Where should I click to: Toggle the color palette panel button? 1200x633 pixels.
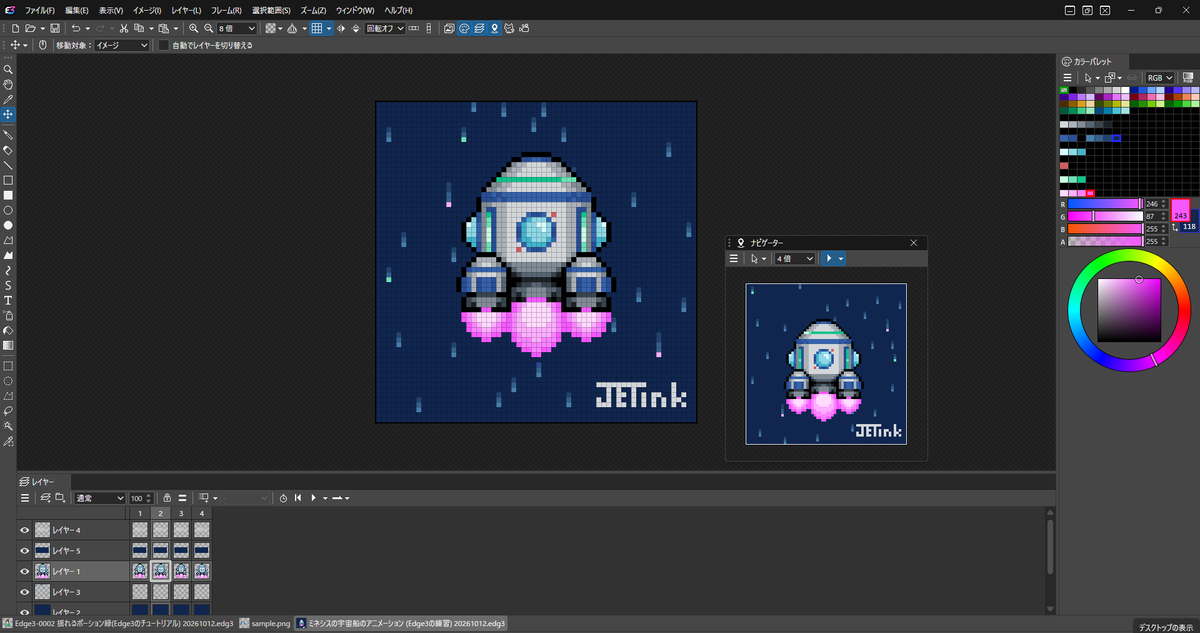click(464, 28)
